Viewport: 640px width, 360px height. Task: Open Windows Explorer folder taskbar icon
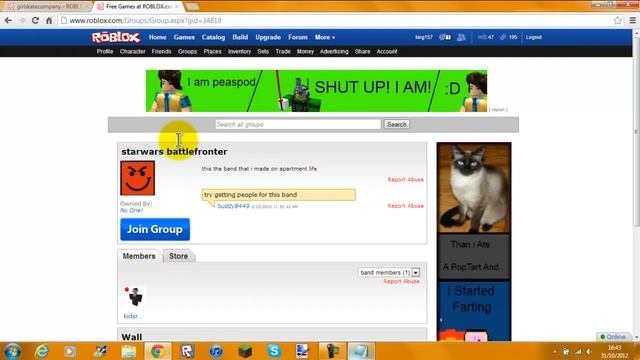click(x=129, y=351)
